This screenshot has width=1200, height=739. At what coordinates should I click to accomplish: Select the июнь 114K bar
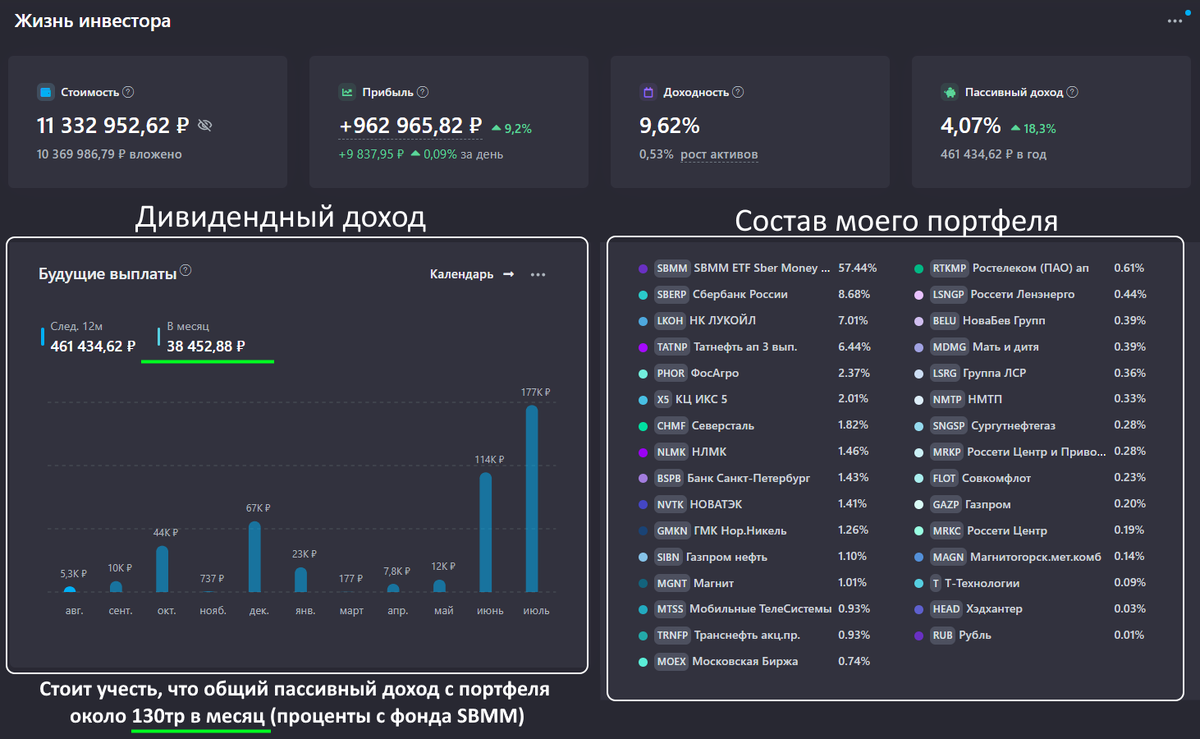[x=486, y=532]
